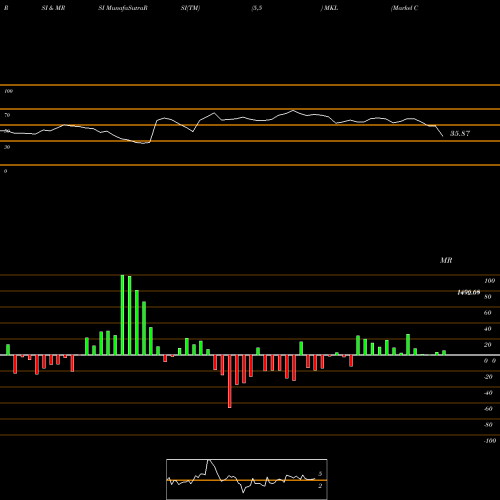The image size is (500, 500).
Task: Open the mini overview chart thumbnail
Action: pos(247,479)
